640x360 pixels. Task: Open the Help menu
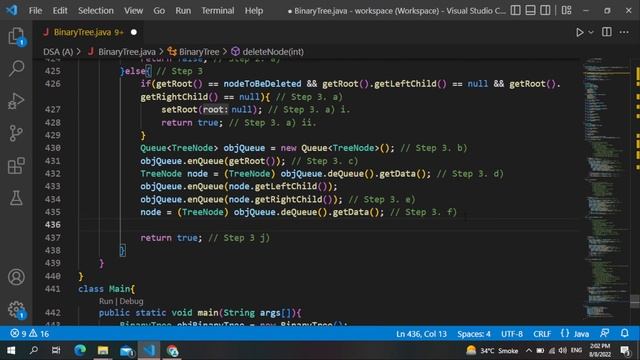pyautogui.click(x=254, y=11)
